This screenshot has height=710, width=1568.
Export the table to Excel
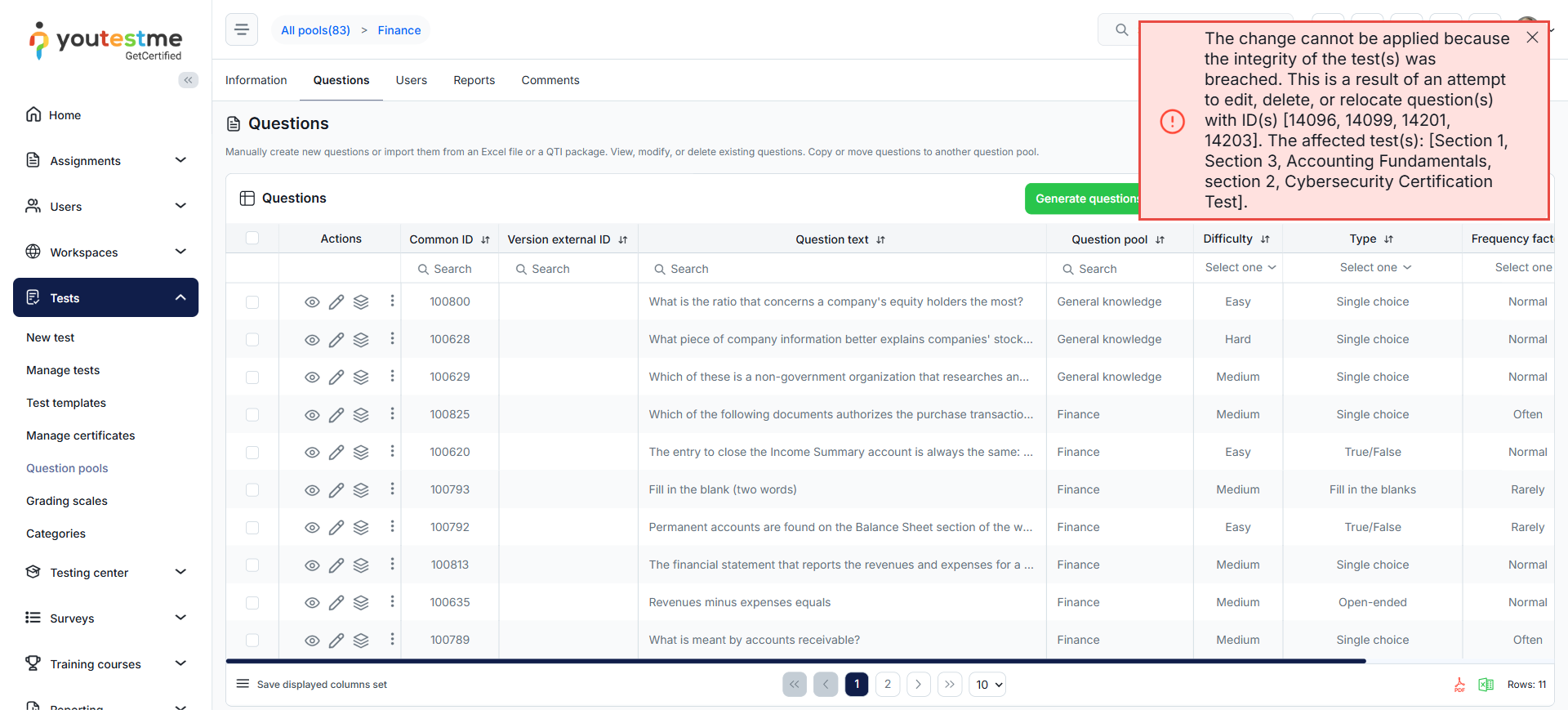[x=1486, y=685]
